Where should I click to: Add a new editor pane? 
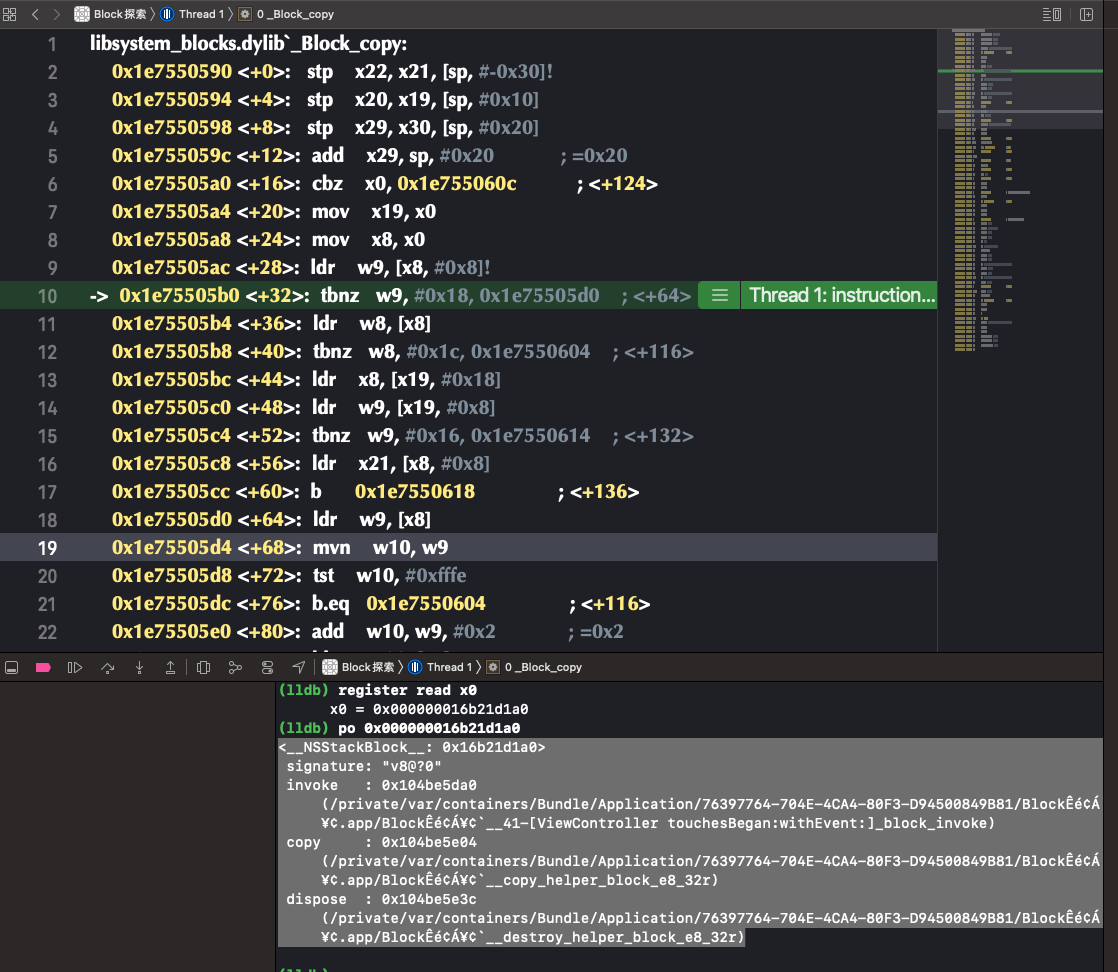[1087, 14]
